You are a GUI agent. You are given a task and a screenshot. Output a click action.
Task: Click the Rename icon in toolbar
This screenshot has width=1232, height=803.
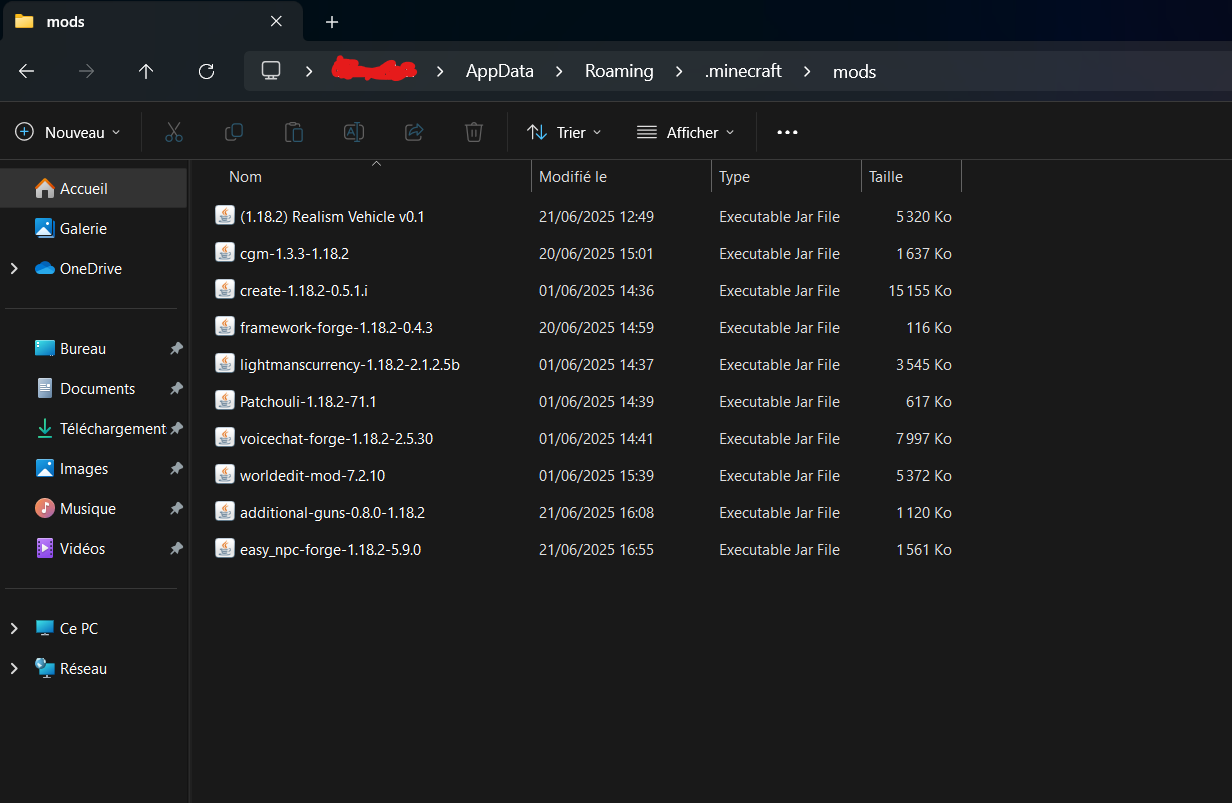354,132
